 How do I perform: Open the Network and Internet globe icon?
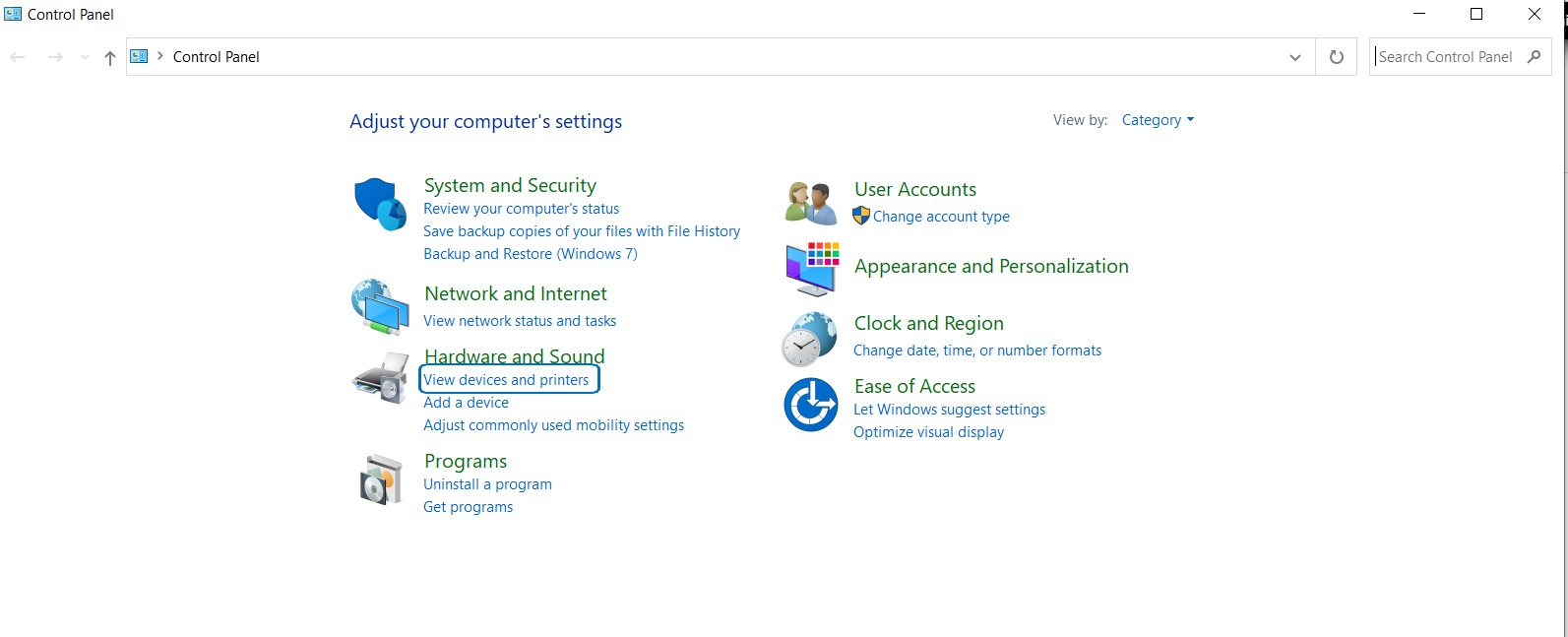(380, 307)
